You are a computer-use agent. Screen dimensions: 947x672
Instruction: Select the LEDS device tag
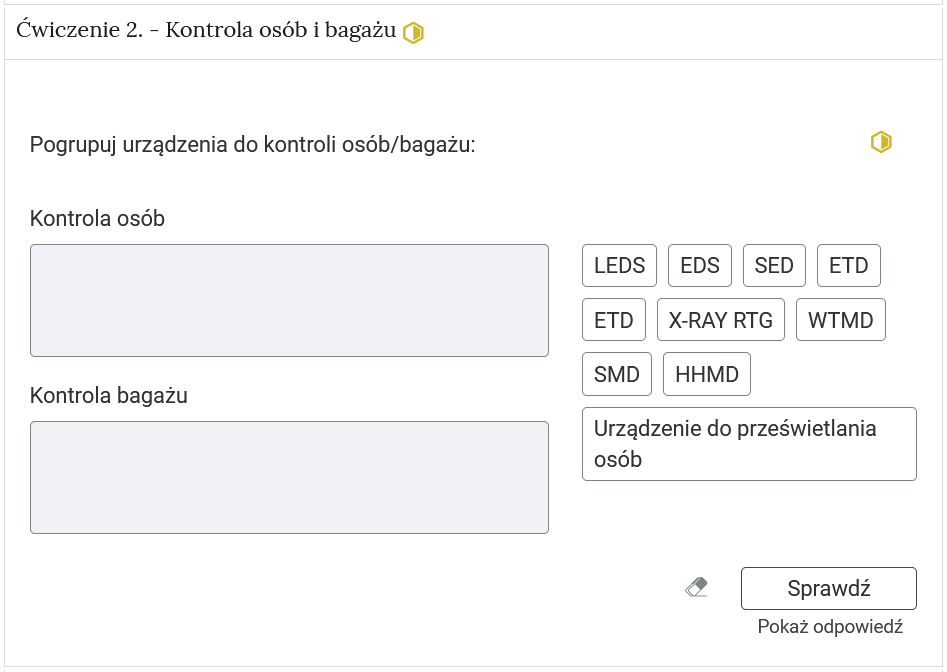619,265
